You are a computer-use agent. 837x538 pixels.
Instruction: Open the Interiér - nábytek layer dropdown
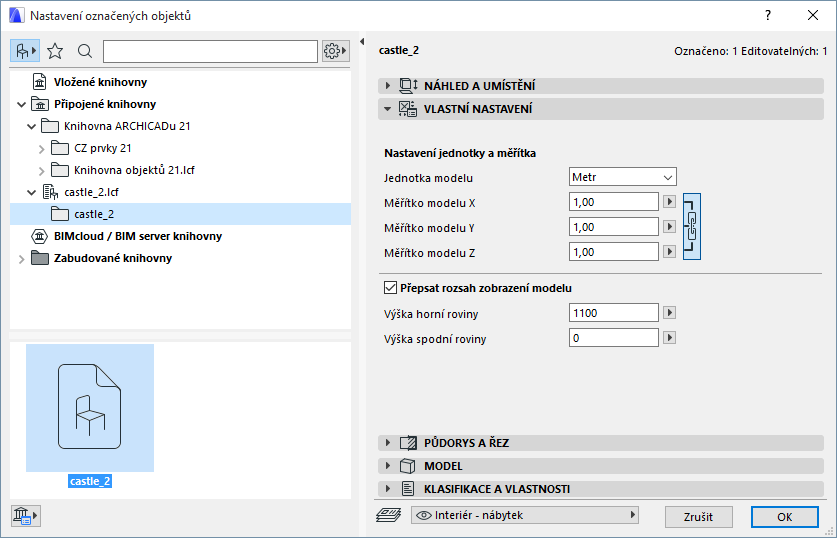(x=525, y=515)
